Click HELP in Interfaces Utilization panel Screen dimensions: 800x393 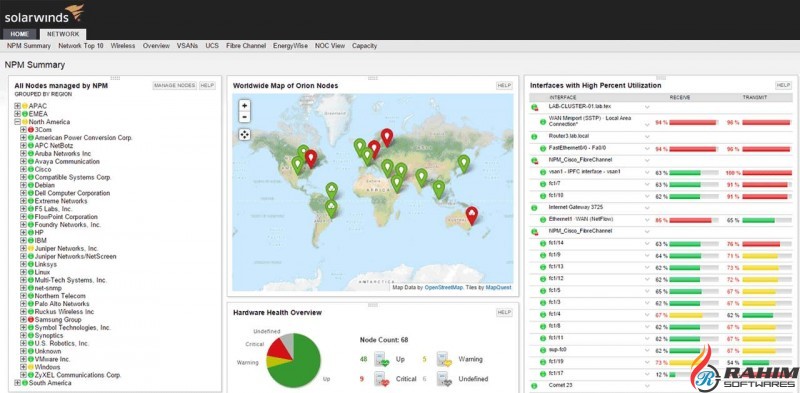point(783,86)
